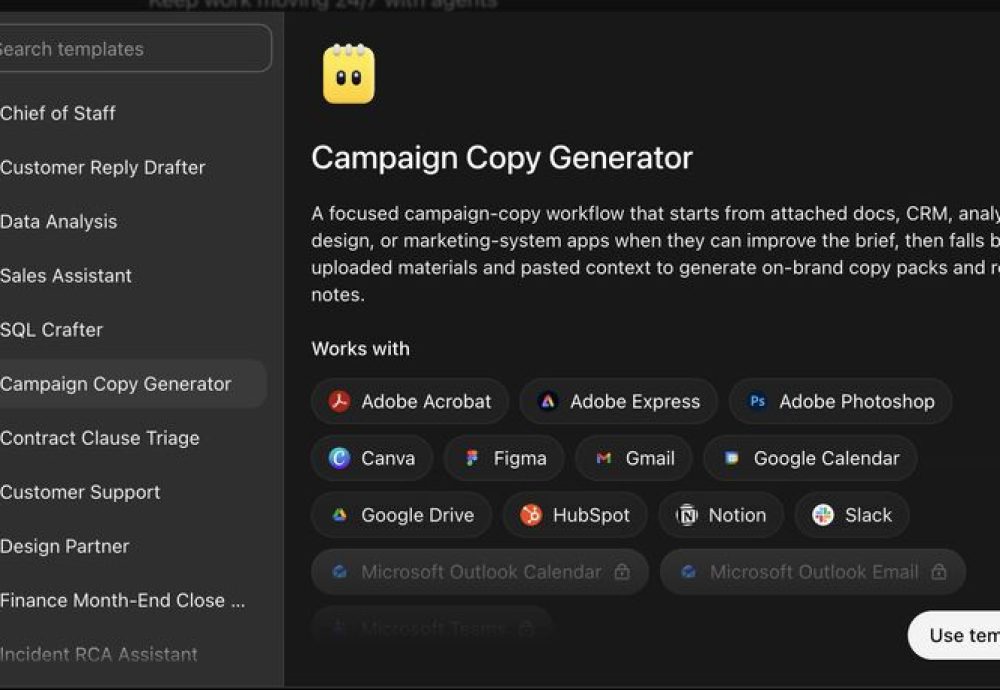Select Customer Reply Drafter template
This screenshot has width=1000, height=690.
pos(133,168)
